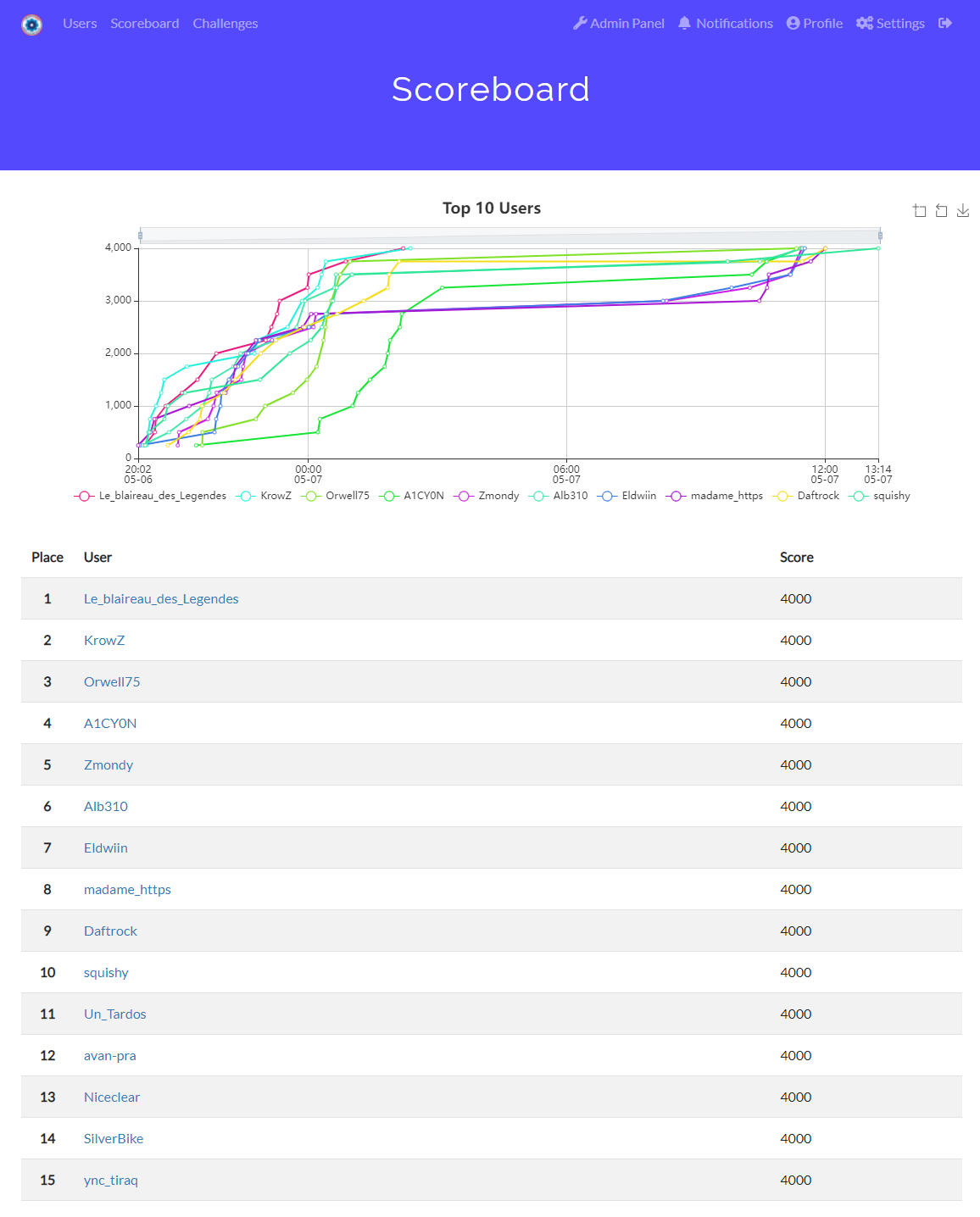The image size is (980, 1217).
Task: Click the CTFd logo icon
Action: [31, 25]
